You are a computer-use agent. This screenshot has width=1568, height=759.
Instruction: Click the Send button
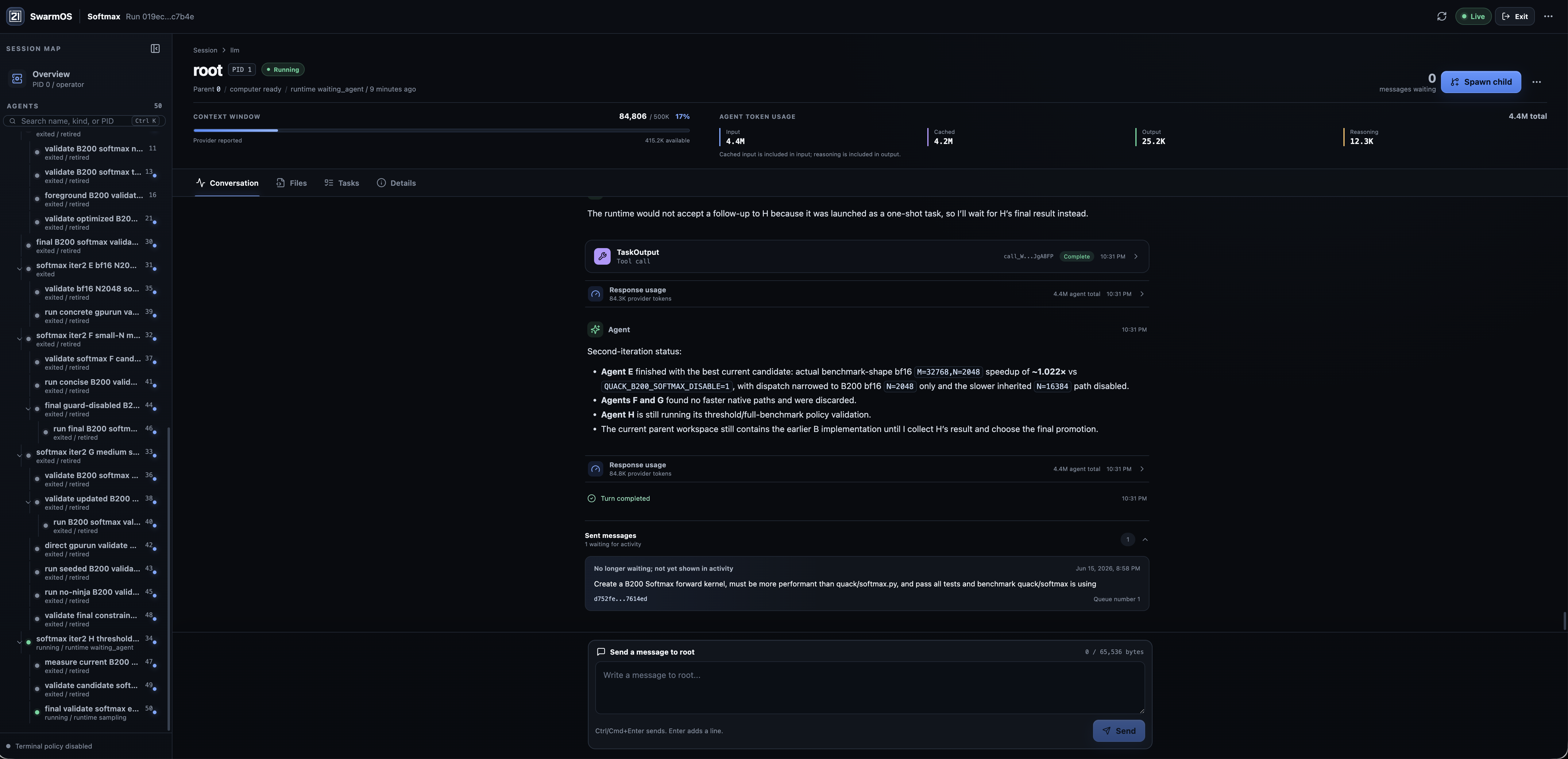[1119, 731]
